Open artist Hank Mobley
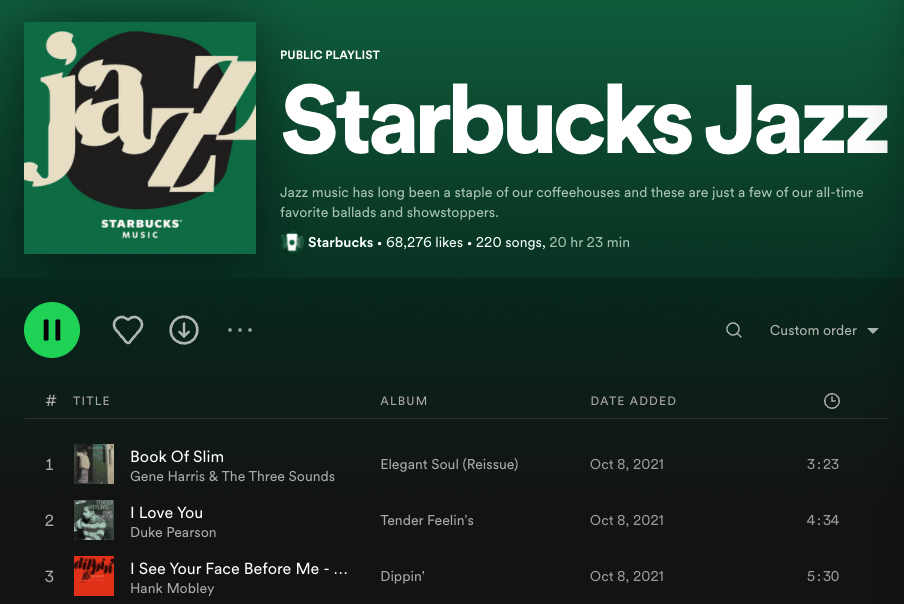The width and height of the screenshot is (904, 604). (x=172, y=588)
